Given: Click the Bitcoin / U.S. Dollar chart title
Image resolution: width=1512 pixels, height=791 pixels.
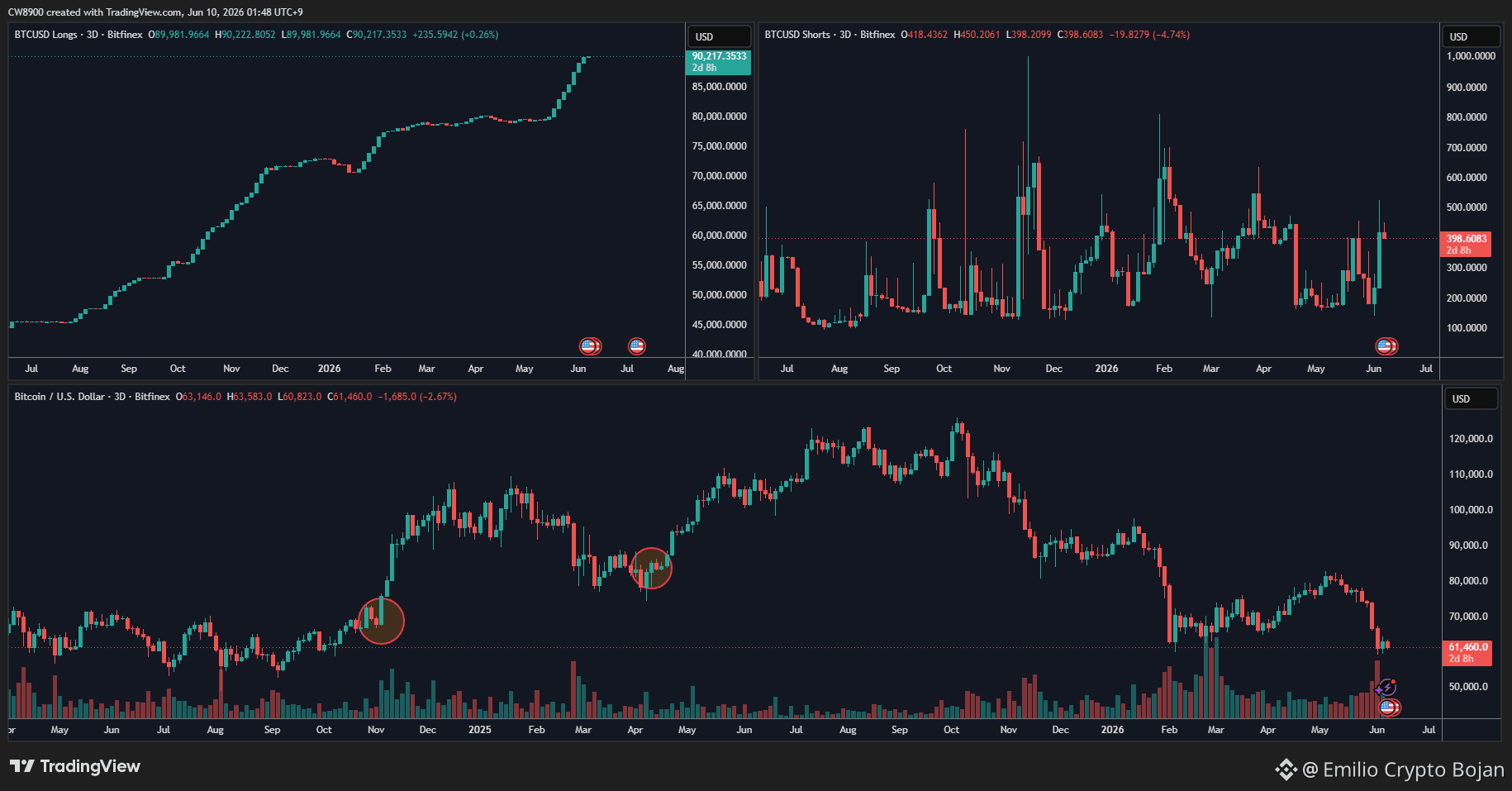Looking at the screenshot, I should click(x=92, y=397).
